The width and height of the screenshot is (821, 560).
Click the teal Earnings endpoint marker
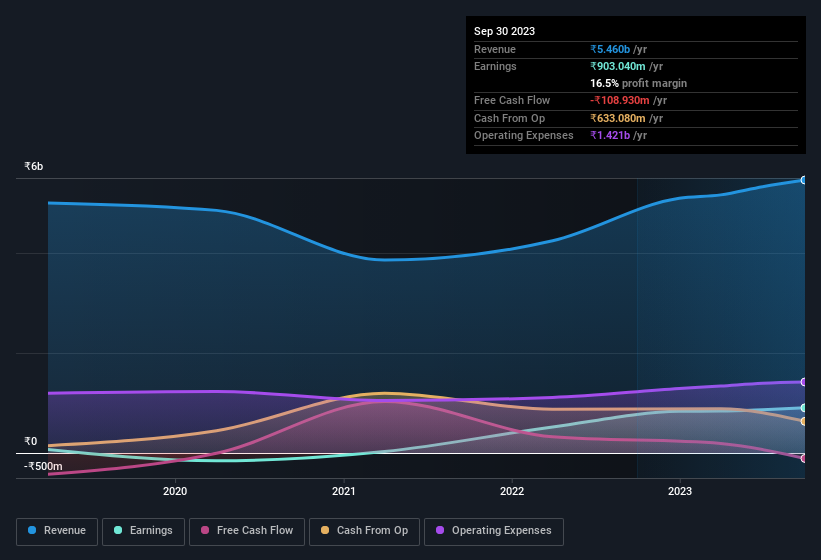point(804,408)
